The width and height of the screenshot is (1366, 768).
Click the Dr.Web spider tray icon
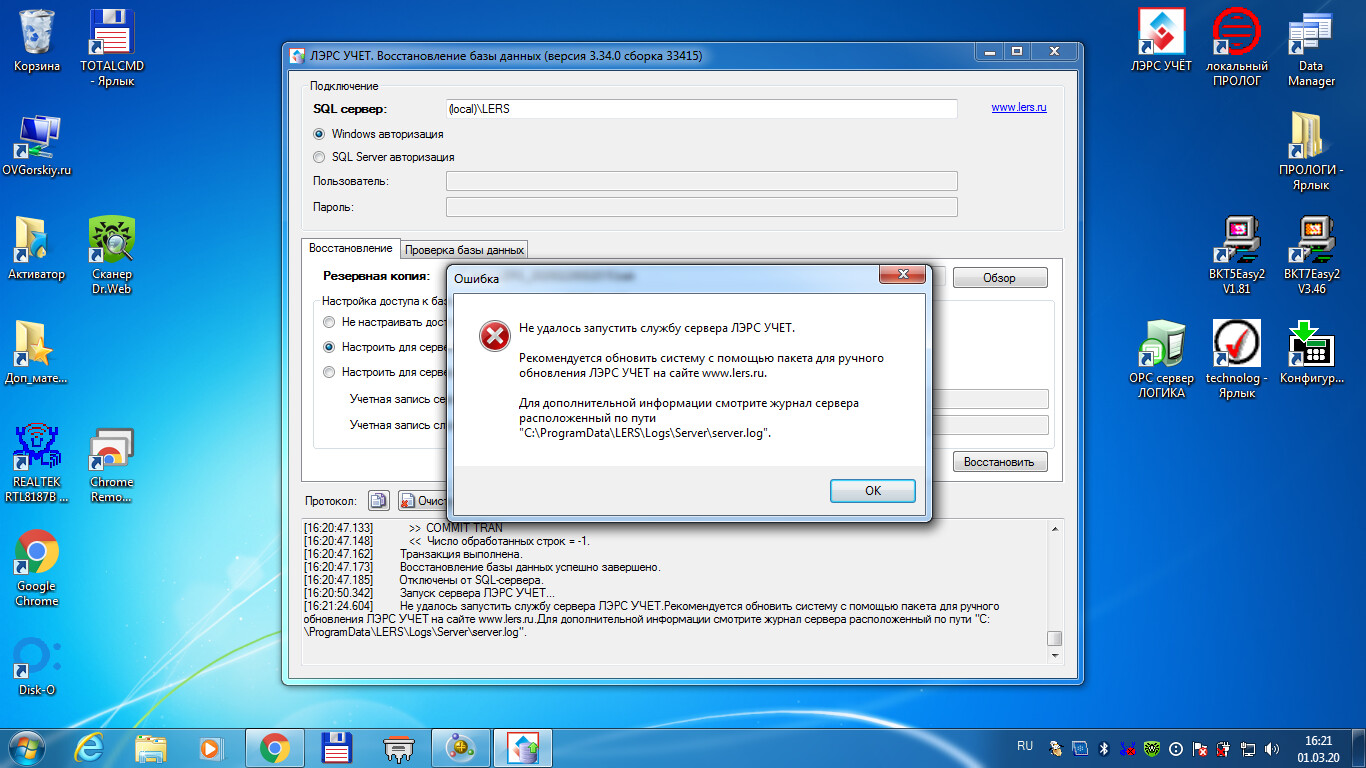point(1153,747)
